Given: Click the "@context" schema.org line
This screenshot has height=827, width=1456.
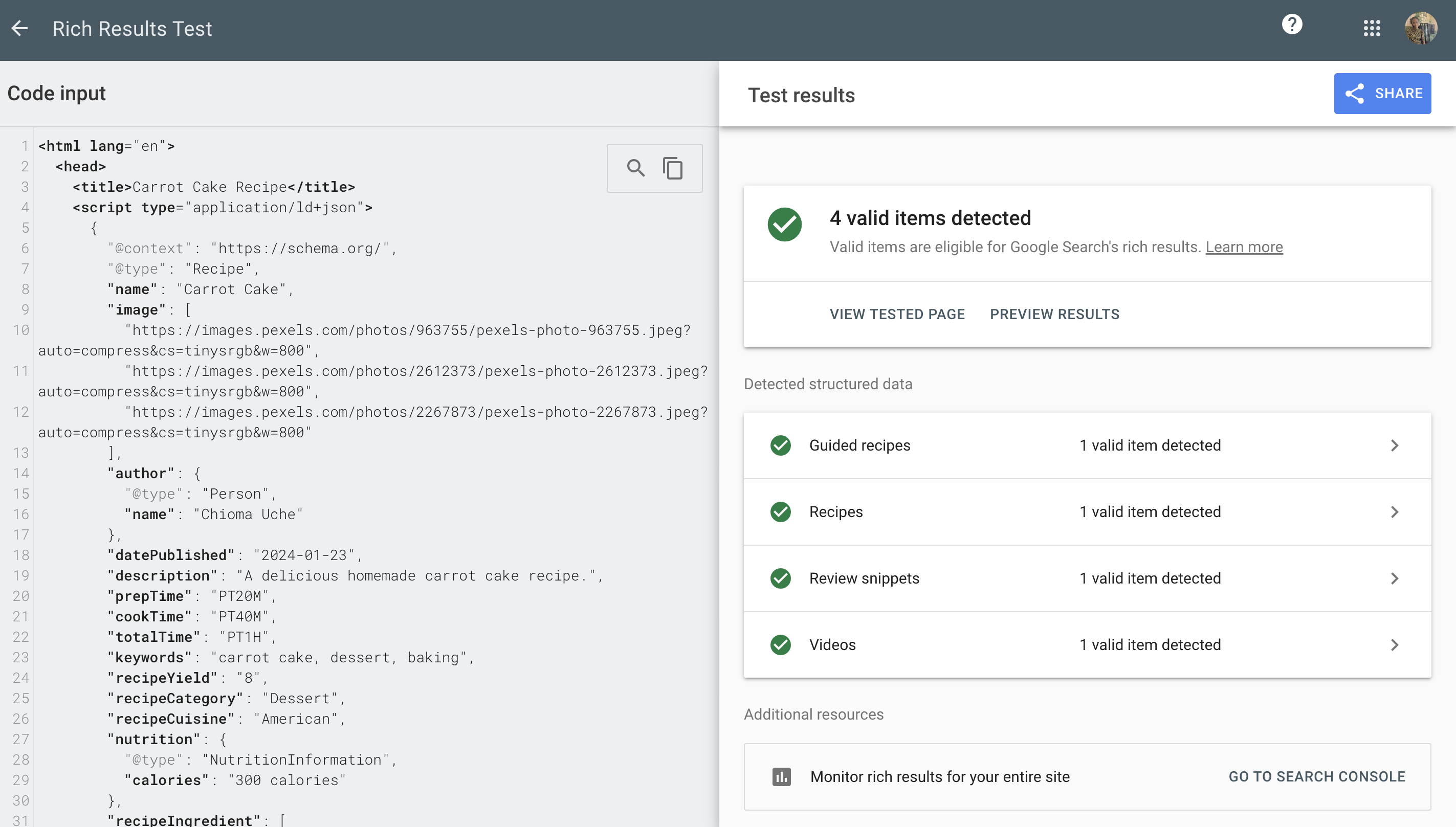Looking at the screenshot, I should click(252, 248).
